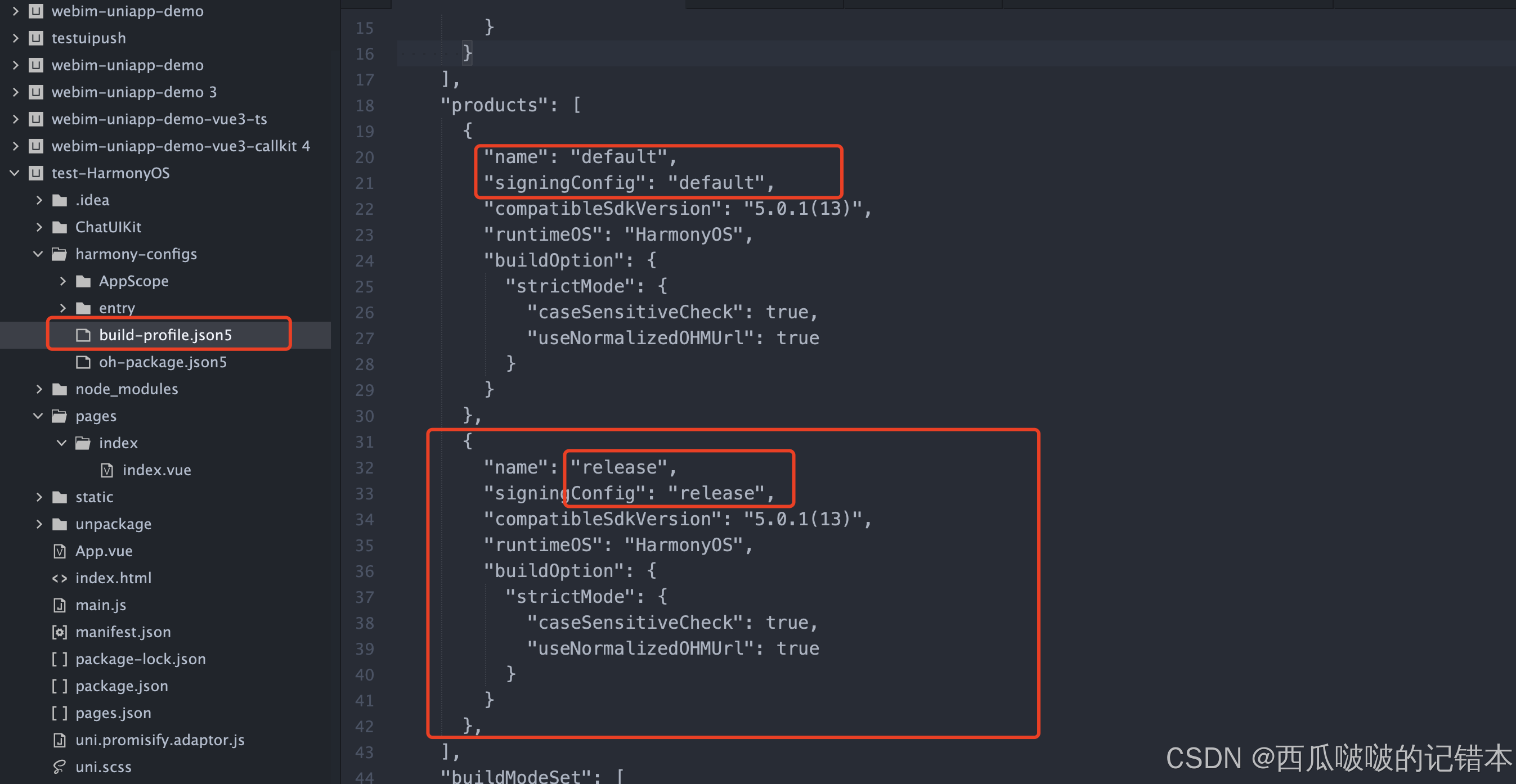
Task: Click the index.vue file icon
Action: pyautogui.click(x=106, y=470)
